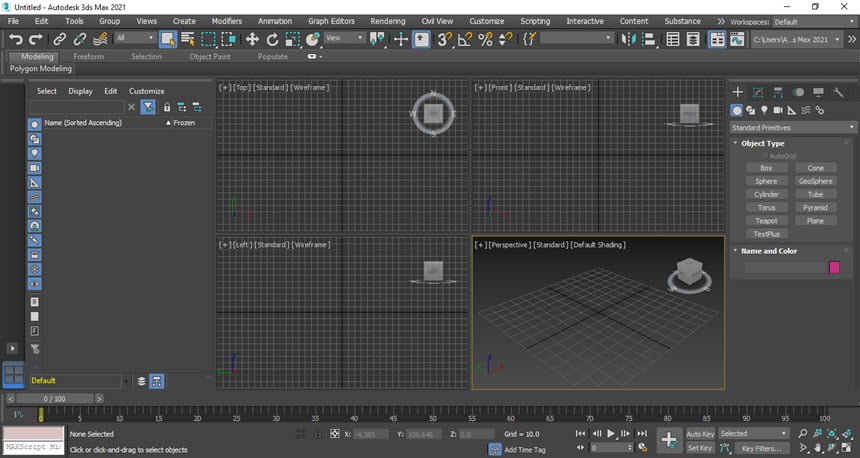The height and width of the screenshot is (458, 860).
Task: Open the Selected key filter dropdown
Action: tap(754, 433)
